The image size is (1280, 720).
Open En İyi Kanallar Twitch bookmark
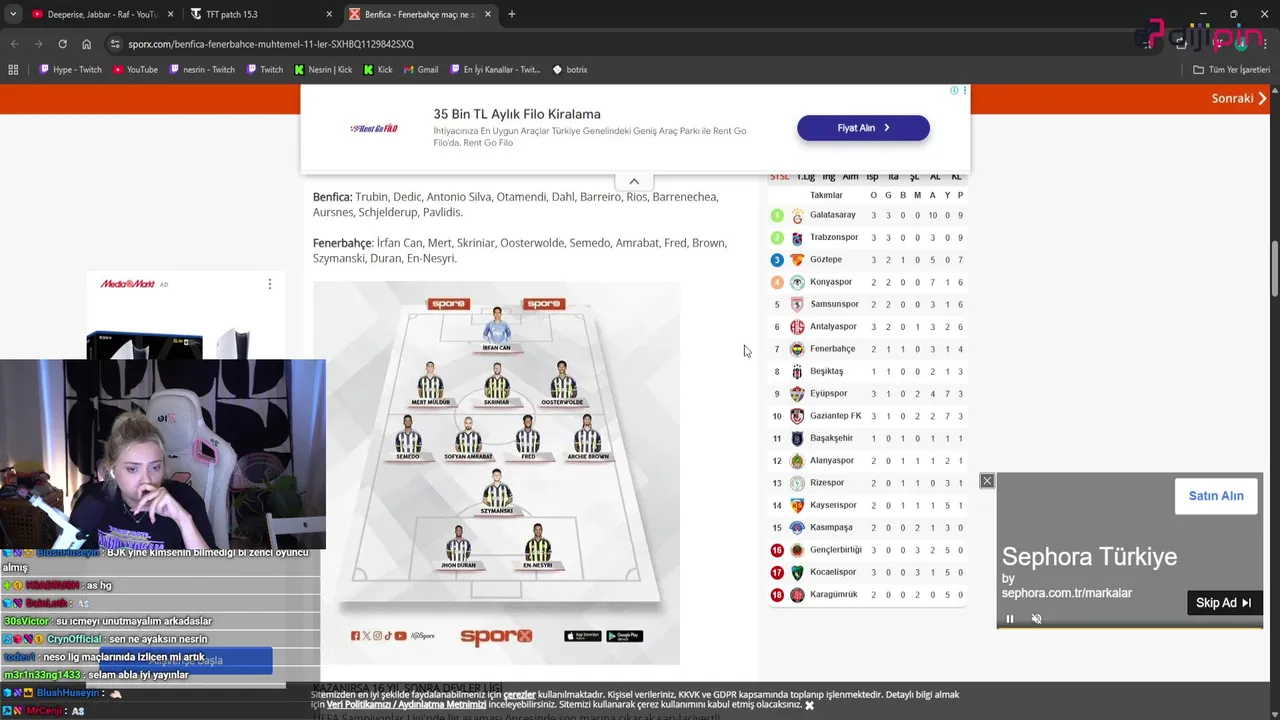[x=495, y=70]
